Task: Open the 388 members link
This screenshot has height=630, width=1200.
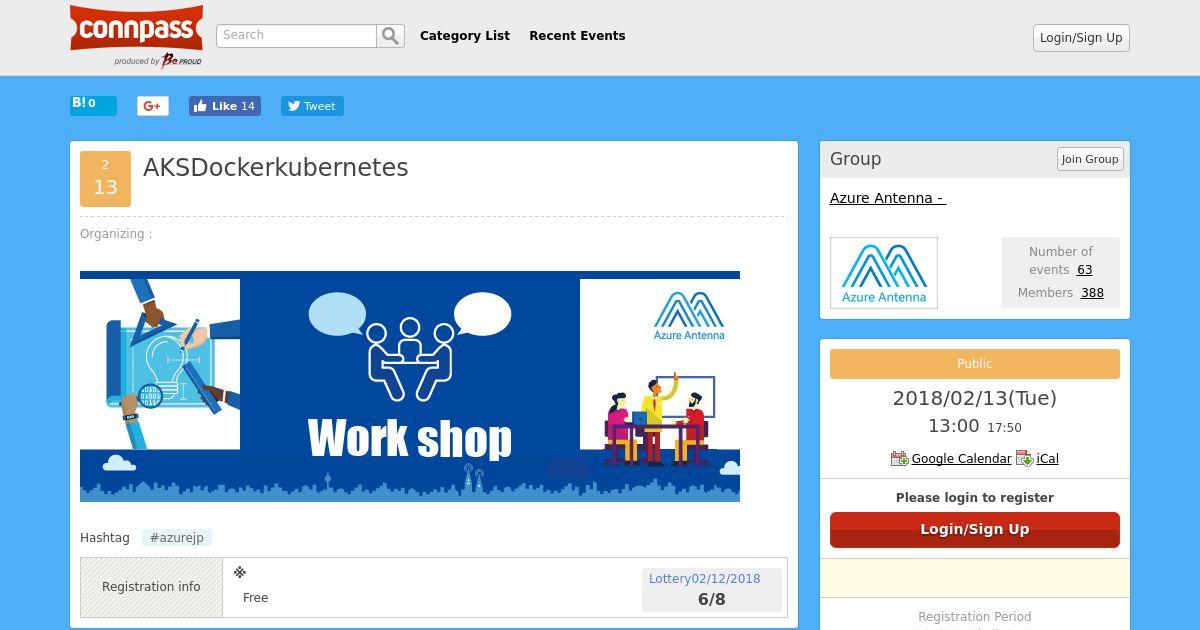Action: pyautogui.click(x=1092, y=293)
